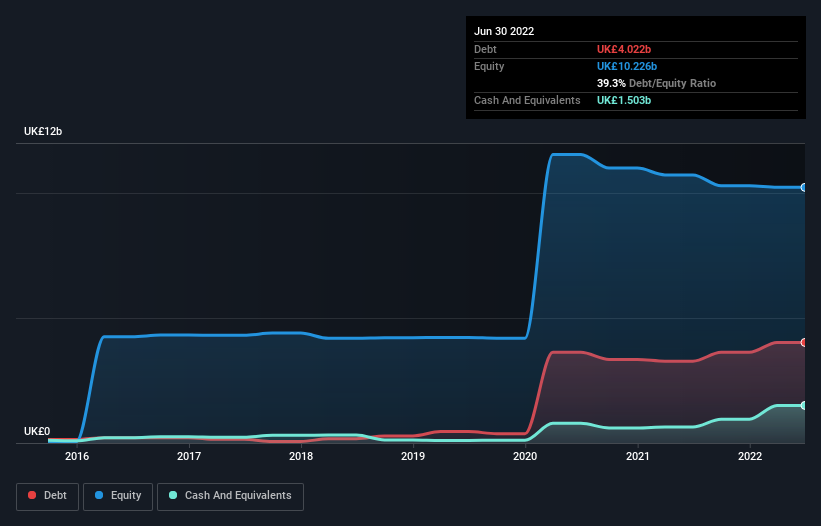Image resolution: width=821 pixels, height=526 pixels.
Task: Click the 39.3% Debt/Equity Ratio text
Action: pyautogui.click(x=656, y=83)
